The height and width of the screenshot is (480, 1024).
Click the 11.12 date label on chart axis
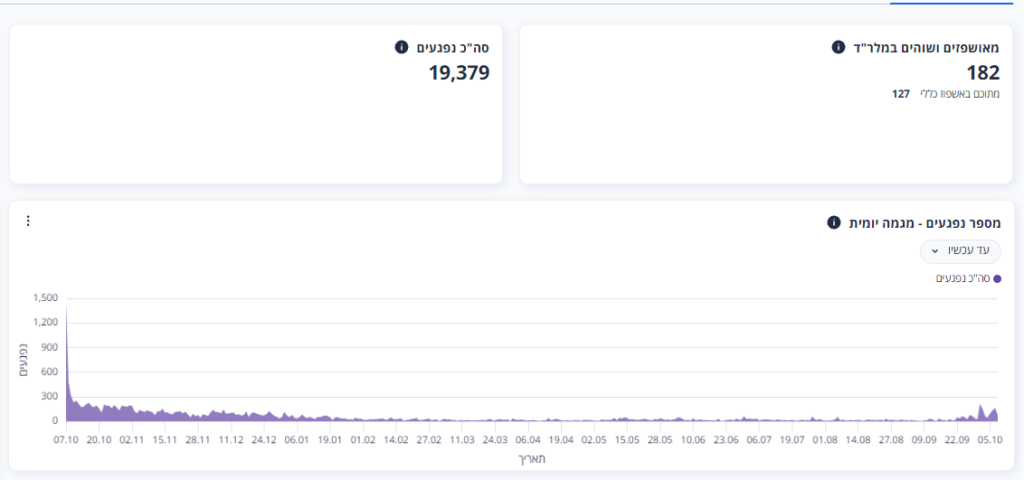tap(231, 440)
